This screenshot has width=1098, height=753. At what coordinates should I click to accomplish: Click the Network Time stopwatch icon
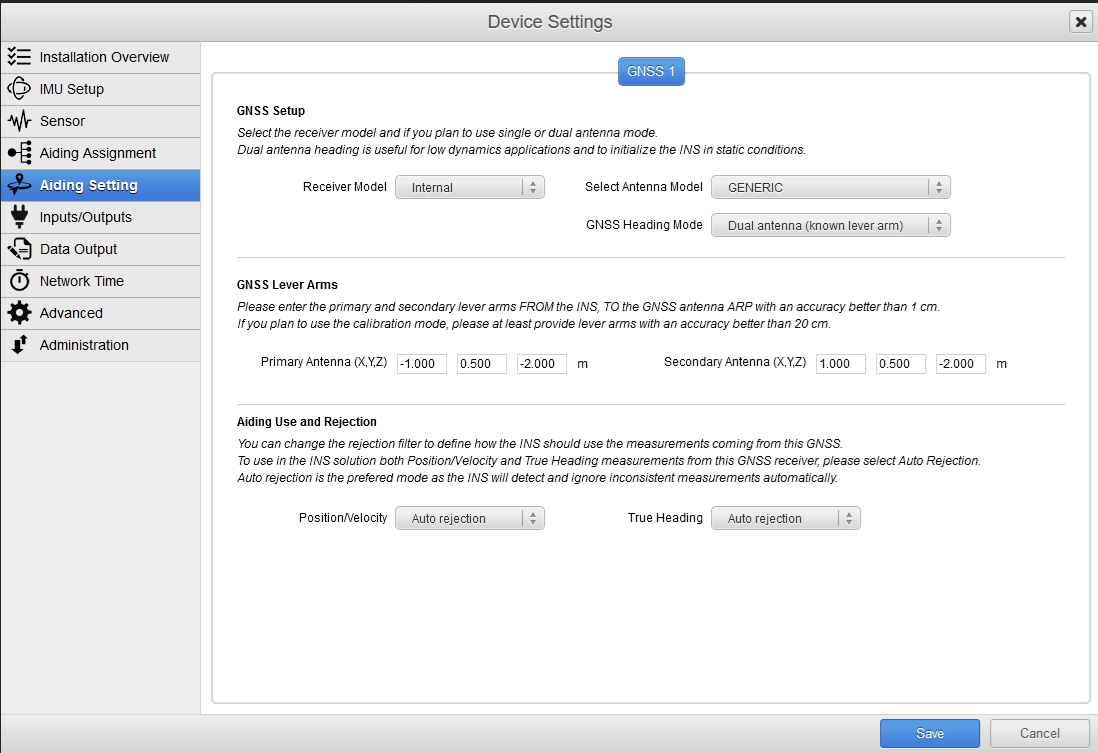pos(19,281)
